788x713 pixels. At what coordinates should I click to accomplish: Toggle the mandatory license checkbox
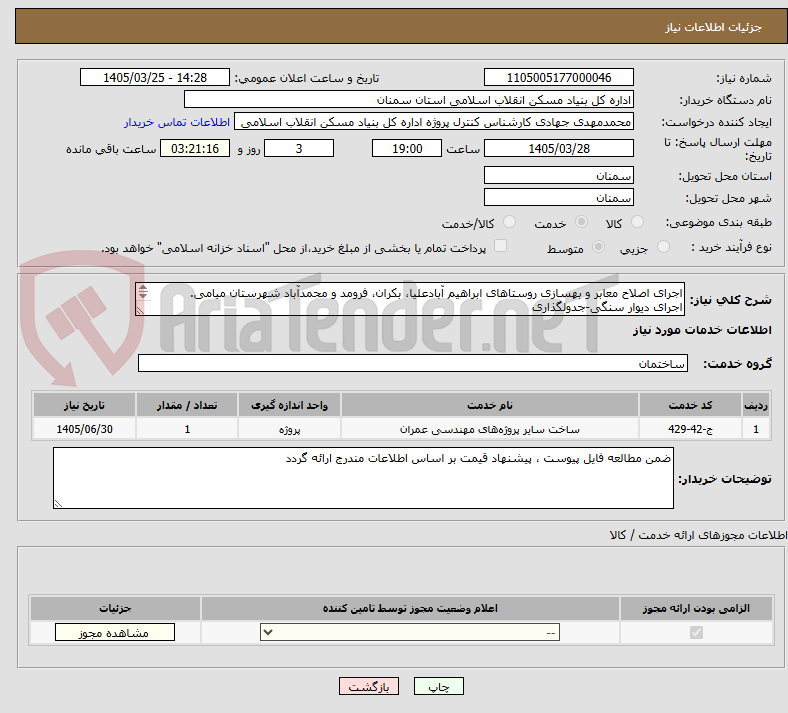coord(696,632)
